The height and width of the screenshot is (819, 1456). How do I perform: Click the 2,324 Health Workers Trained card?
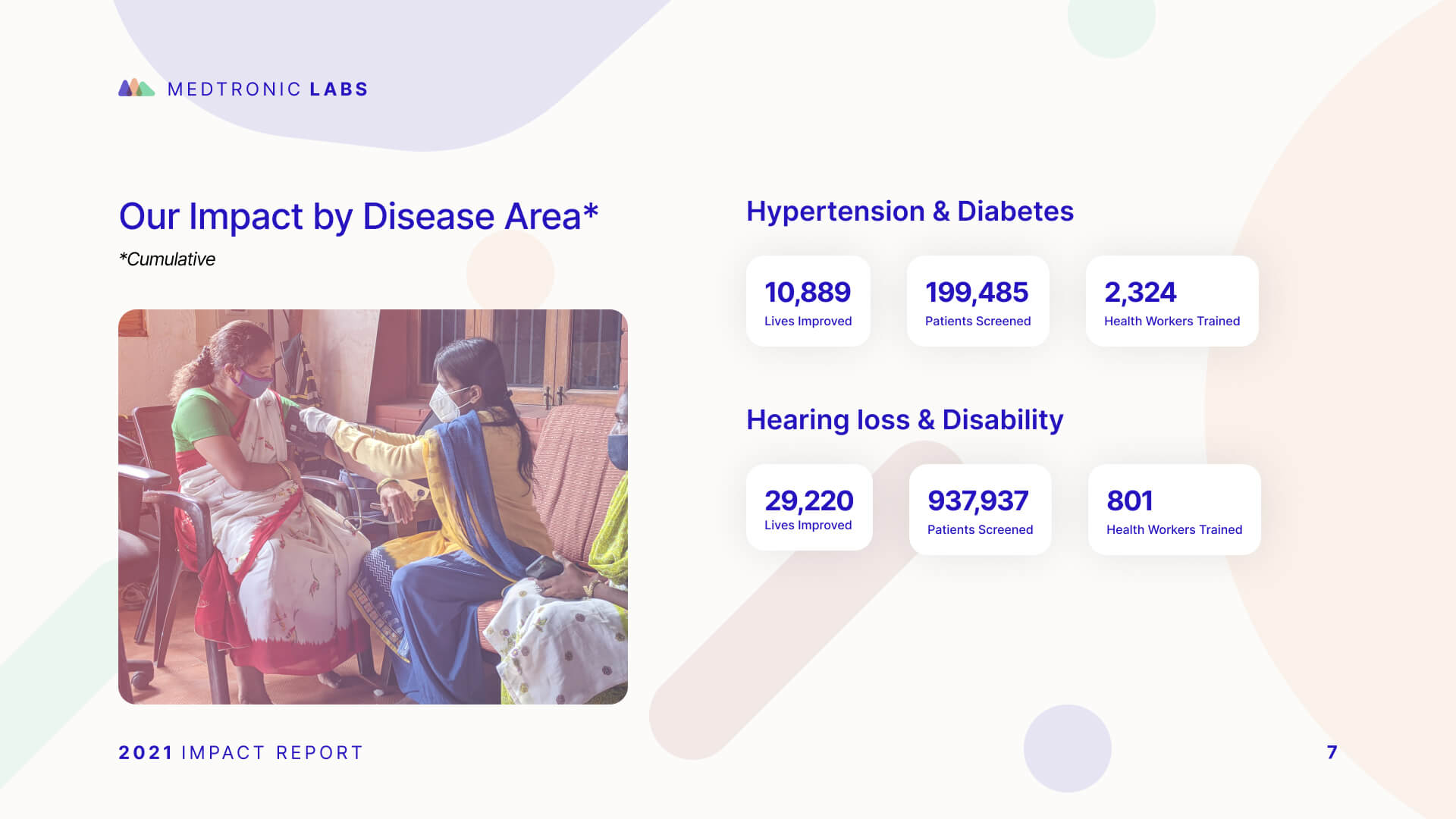(1172, 301)
